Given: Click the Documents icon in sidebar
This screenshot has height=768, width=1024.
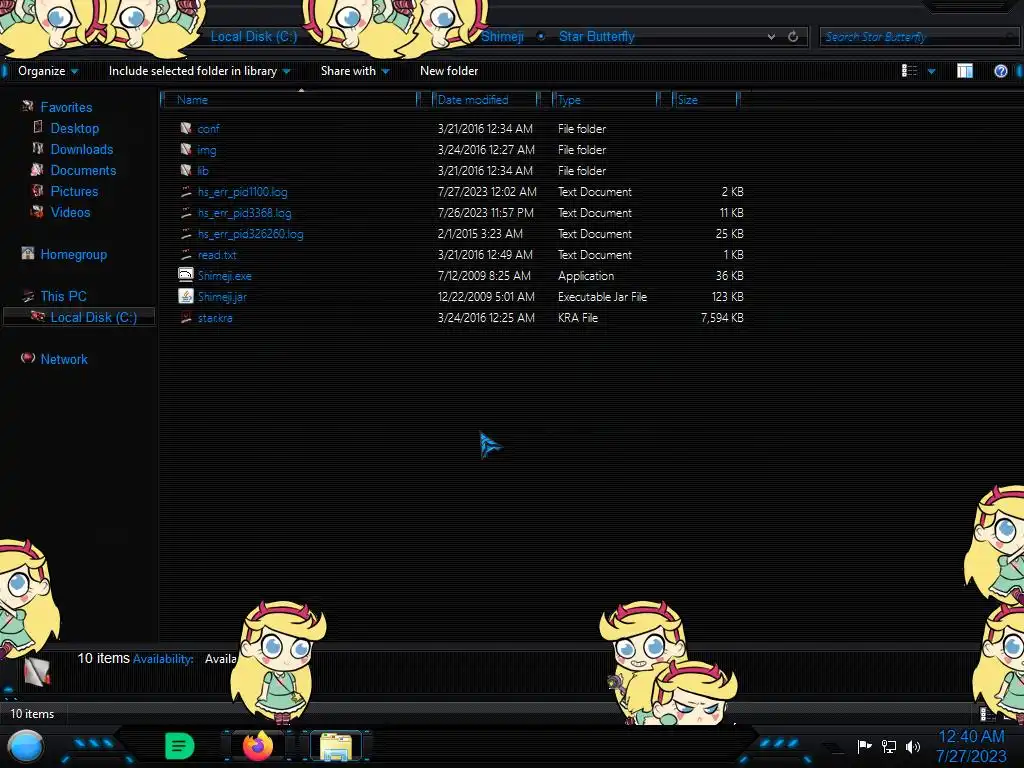Looking at the screenshot, I should tap(37, 170).
